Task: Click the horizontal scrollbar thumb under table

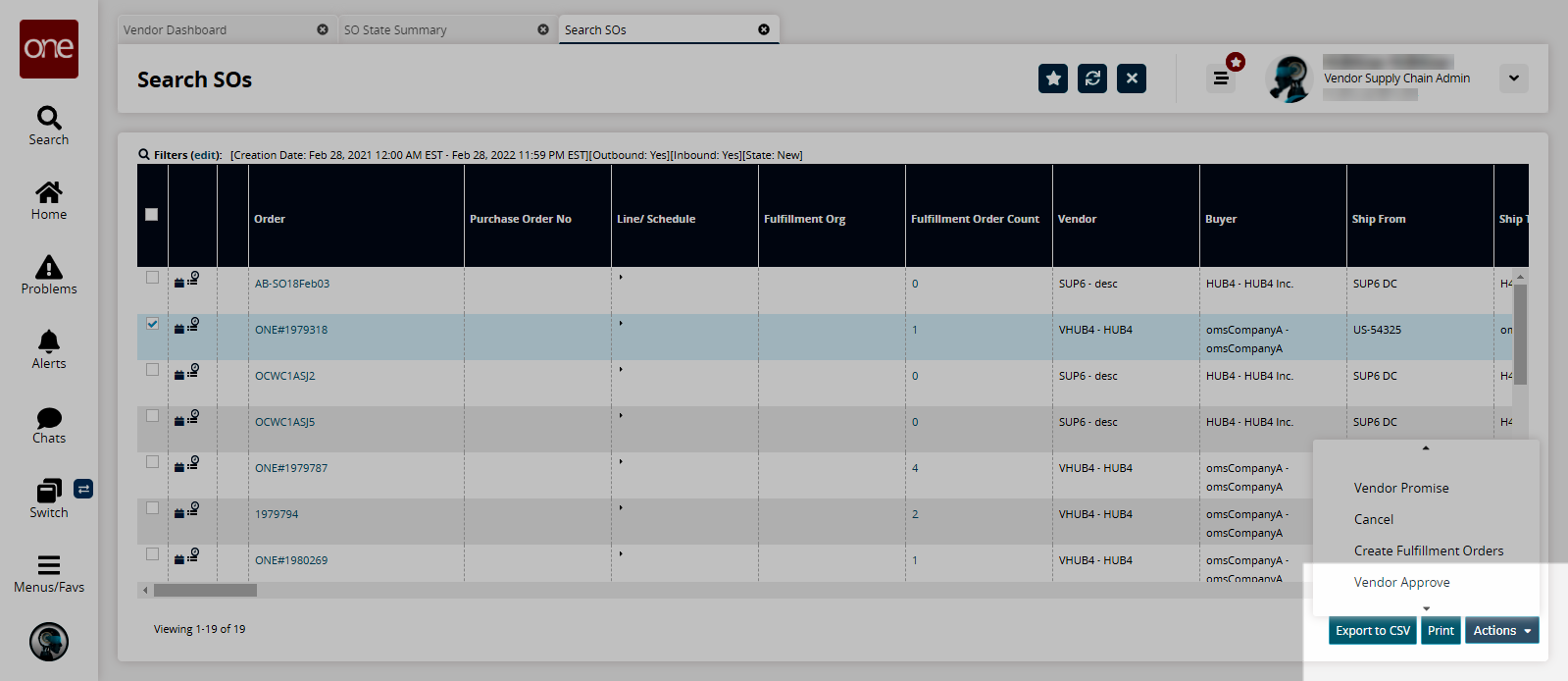Action: pyautogui.click(x=205, y=591)
